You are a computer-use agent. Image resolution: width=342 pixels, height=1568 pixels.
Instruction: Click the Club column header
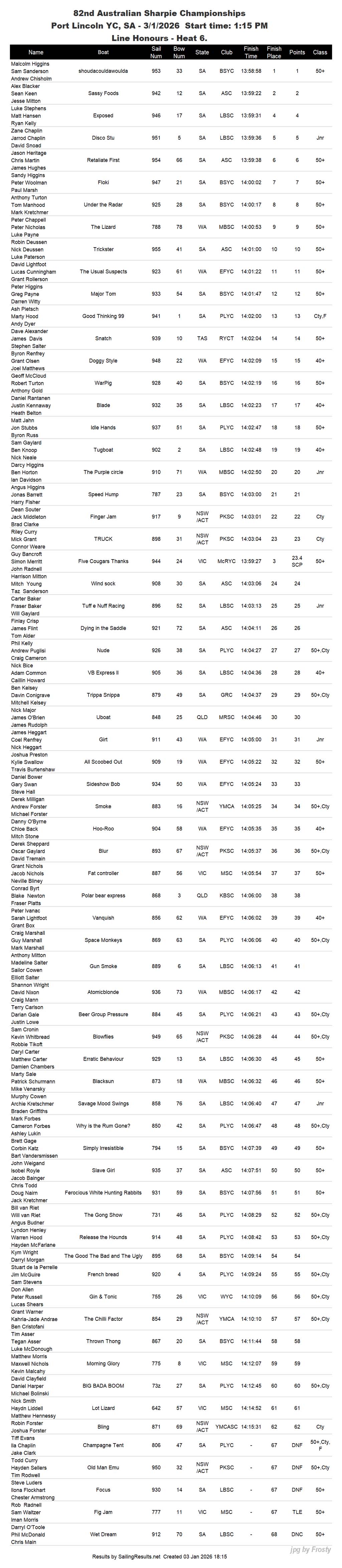[x=227, y=52]
